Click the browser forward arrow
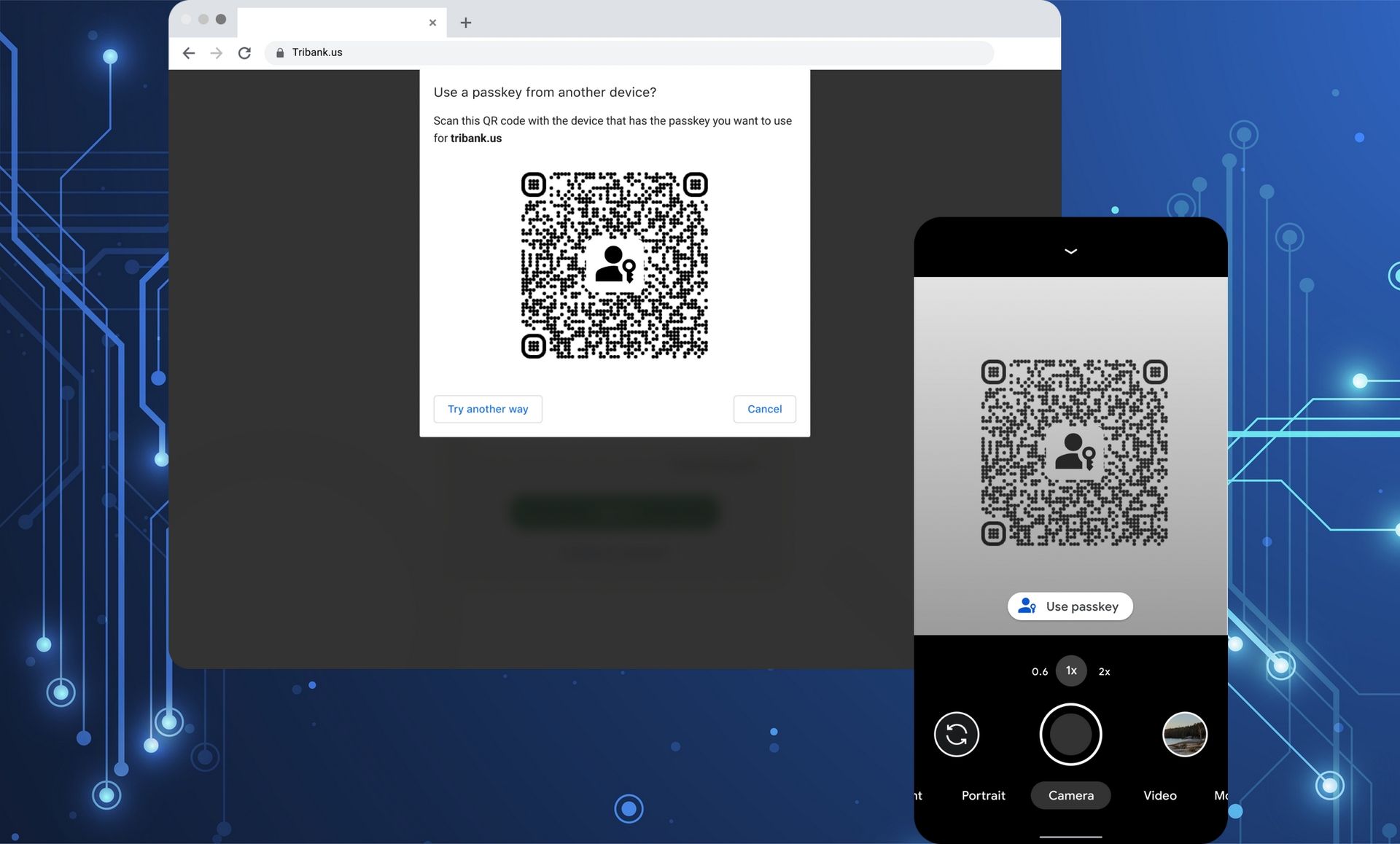 217,52
